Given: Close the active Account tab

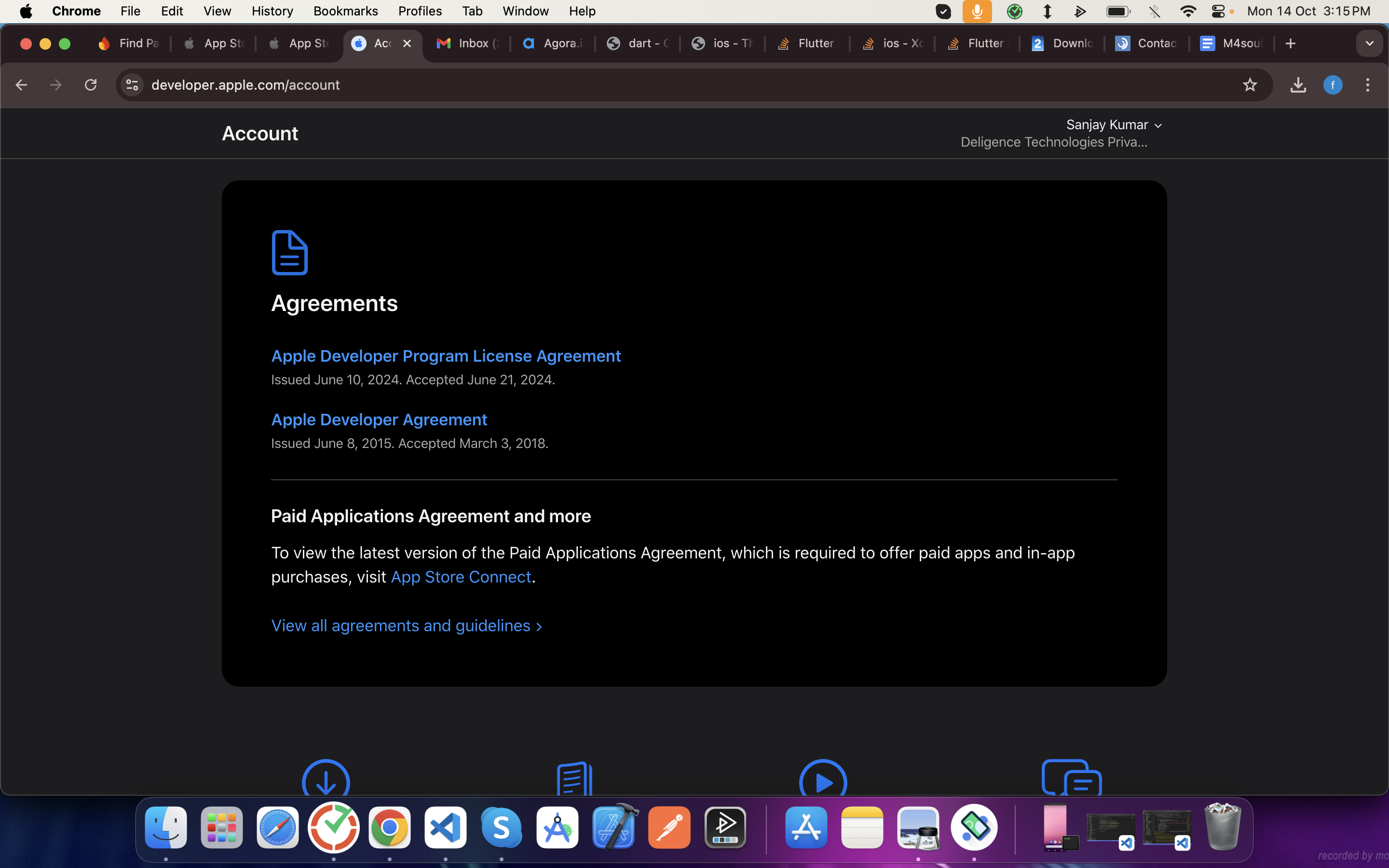Looking at the screenshot, I should (x=407, y=43).
